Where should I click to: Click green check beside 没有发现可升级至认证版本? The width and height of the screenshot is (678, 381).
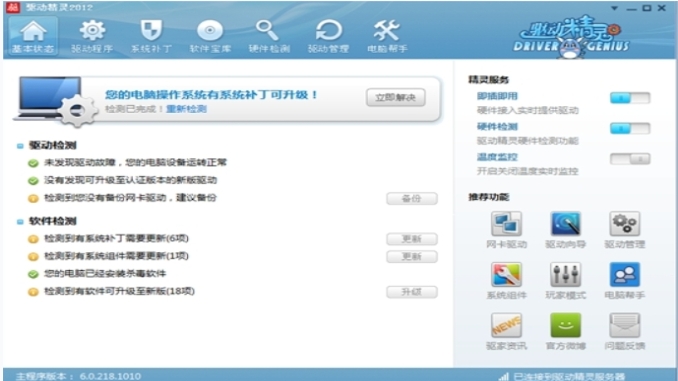click(x=33, y=181)
